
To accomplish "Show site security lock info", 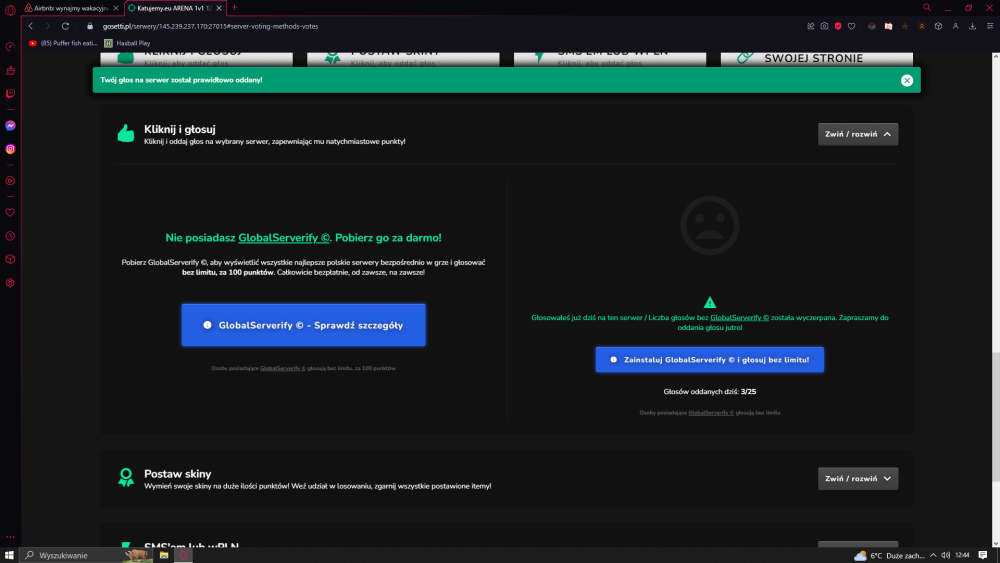I will (x=90, y=26).
